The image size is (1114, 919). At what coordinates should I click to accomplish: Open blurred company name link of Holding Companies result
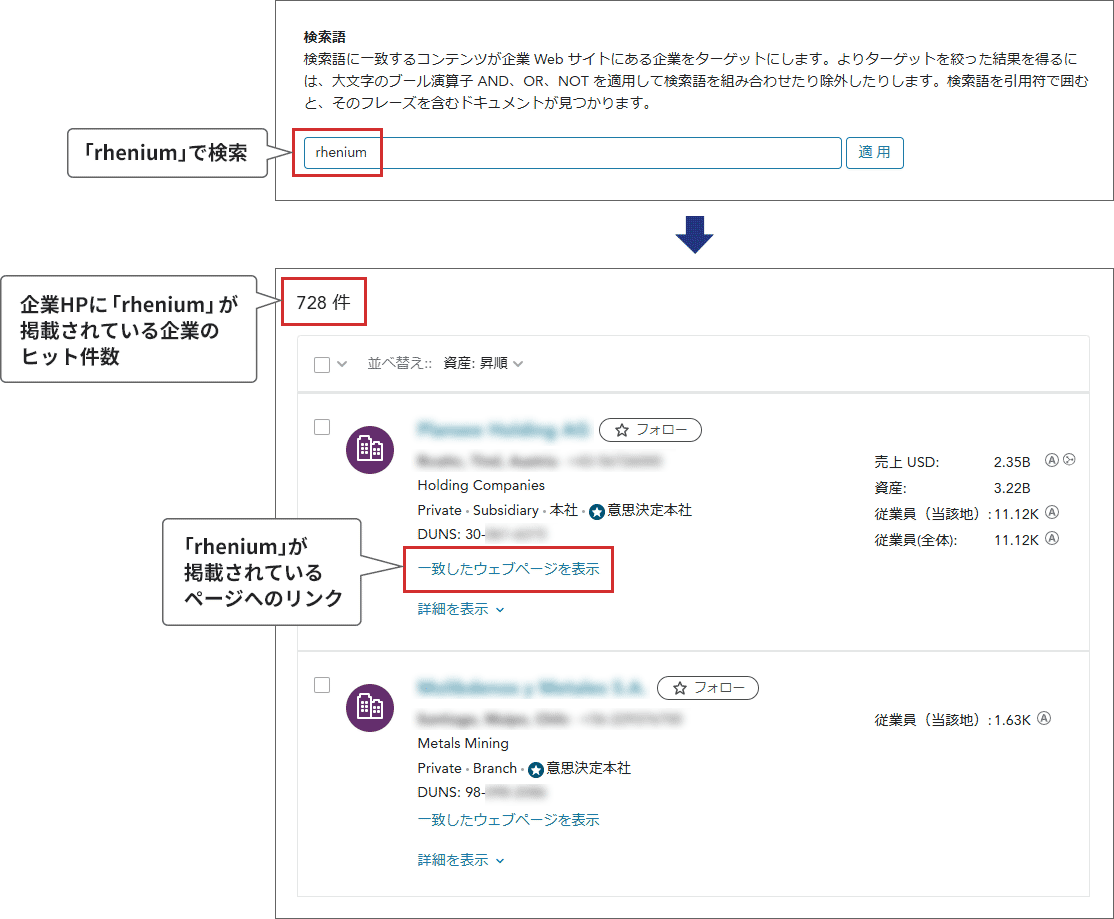503,430
